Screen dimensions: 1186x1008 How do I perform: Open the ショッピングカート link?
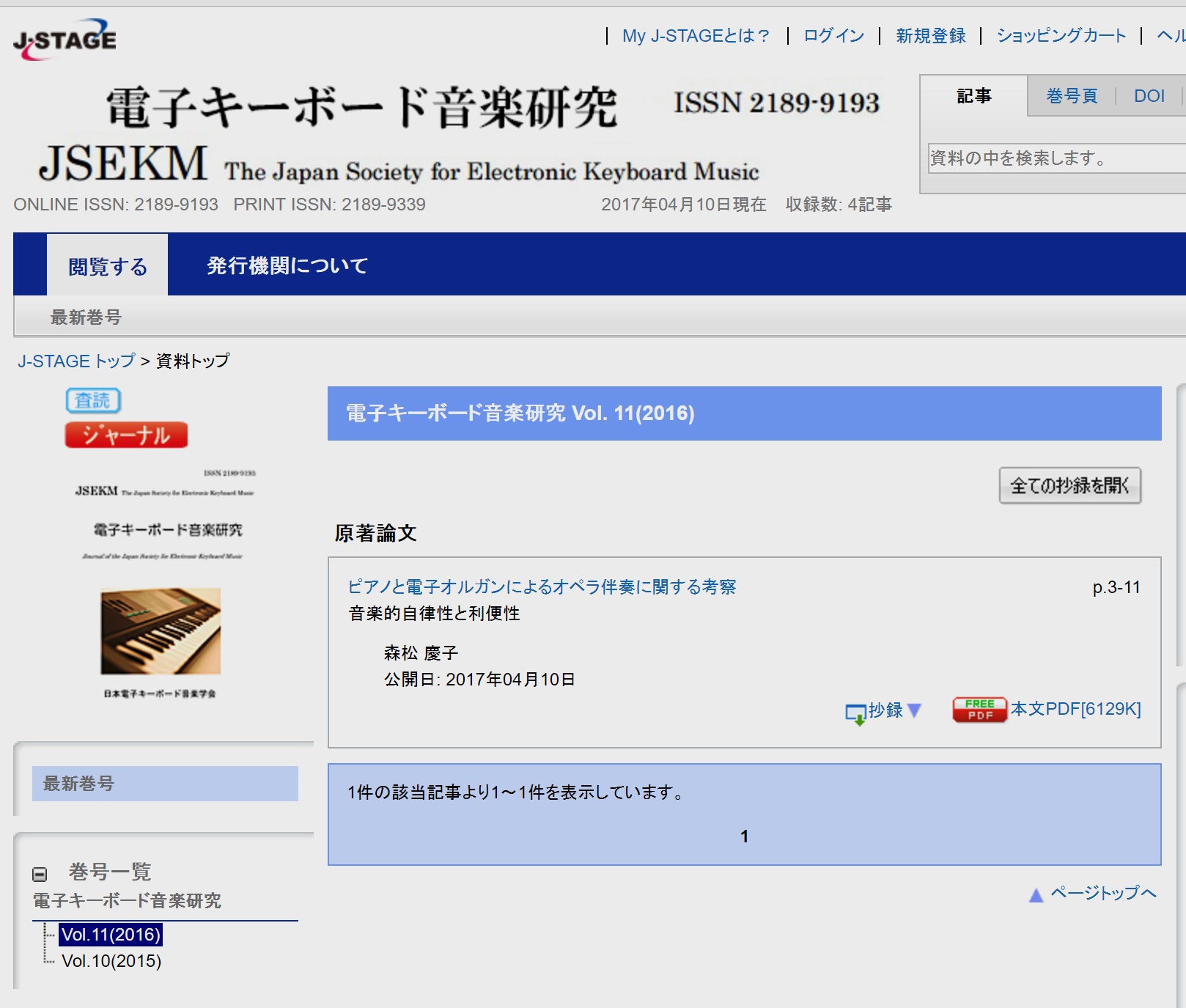[x=1061, y=35]
